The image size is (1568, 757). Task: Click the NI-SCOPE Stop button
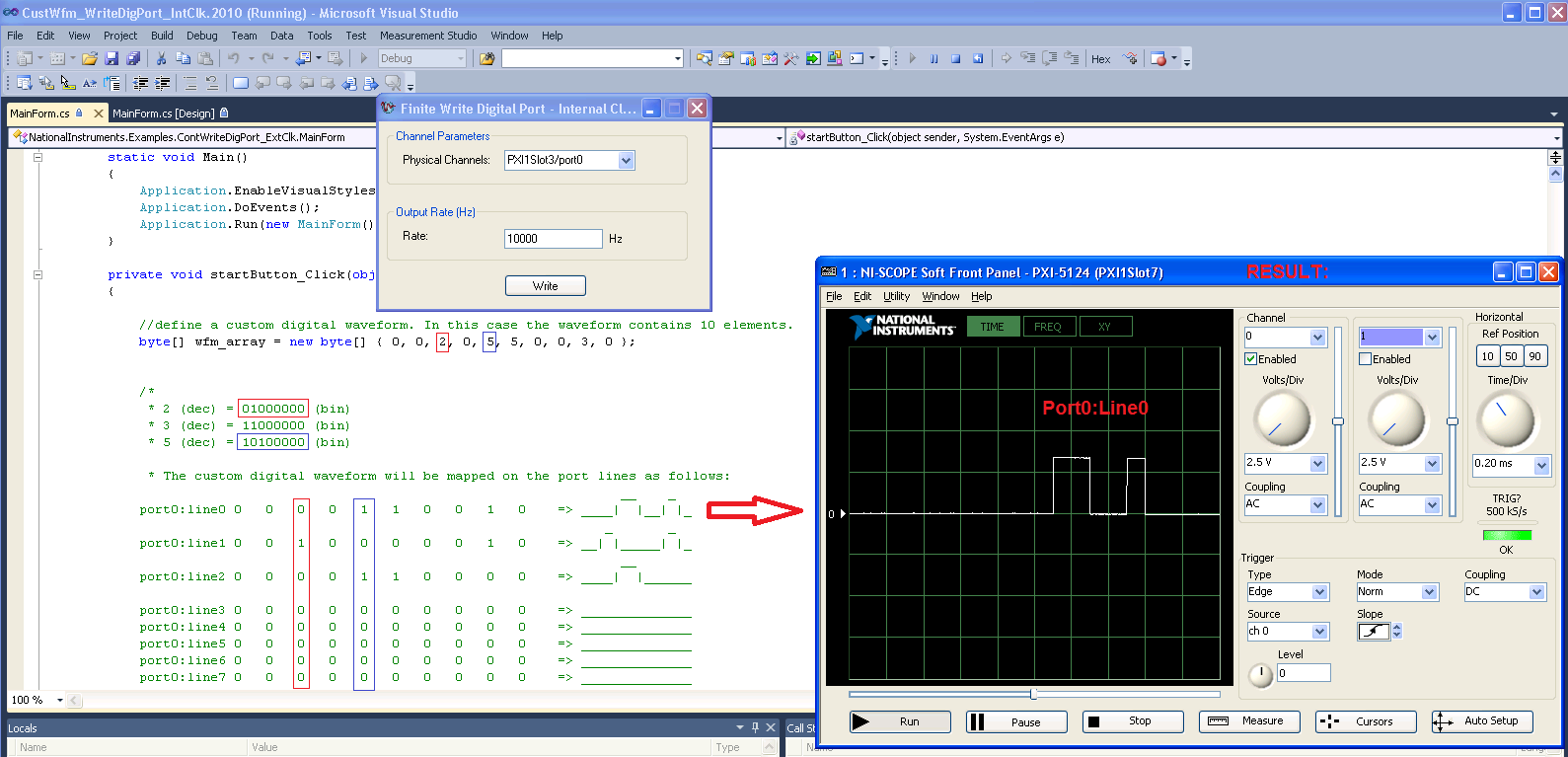click(x=1133, y=721)
